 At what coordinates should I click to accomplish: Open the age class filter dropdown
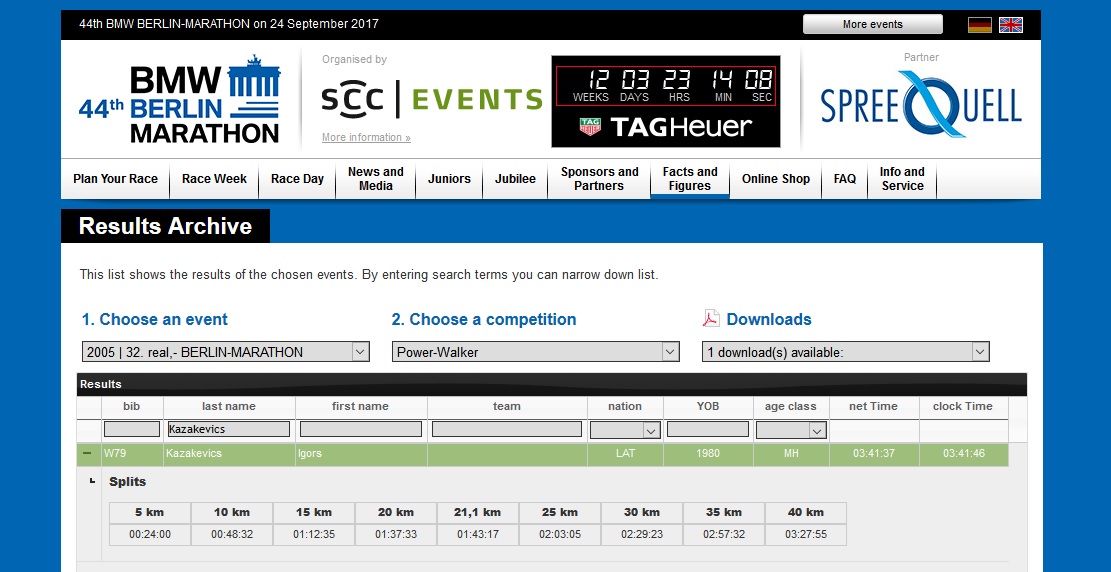click(791, 430)
